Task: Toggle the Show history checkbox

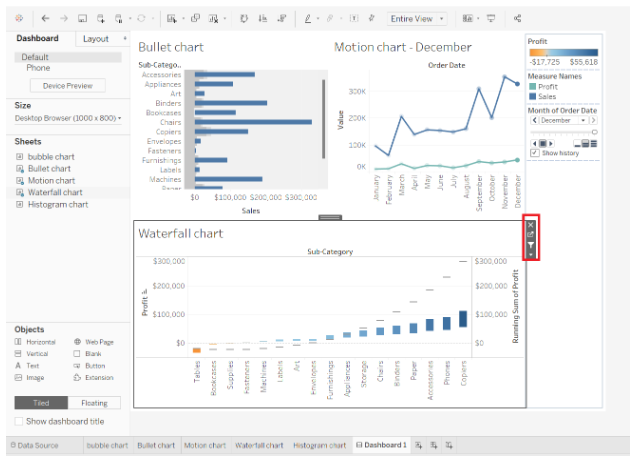Action: (534, 152)
